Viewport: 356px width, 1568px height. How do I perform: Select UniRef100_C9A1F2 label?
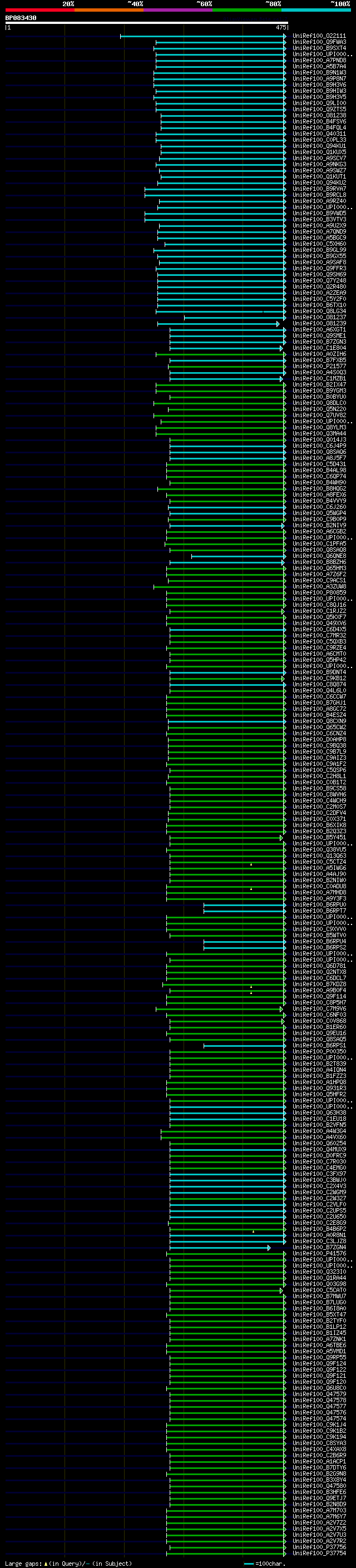tap(319, 764)
